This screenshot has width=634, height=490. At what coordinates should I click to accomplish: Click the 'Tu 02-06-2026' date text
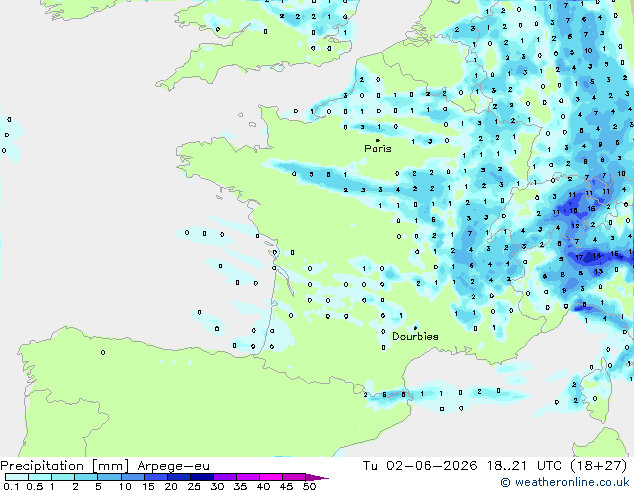(420, 466)
